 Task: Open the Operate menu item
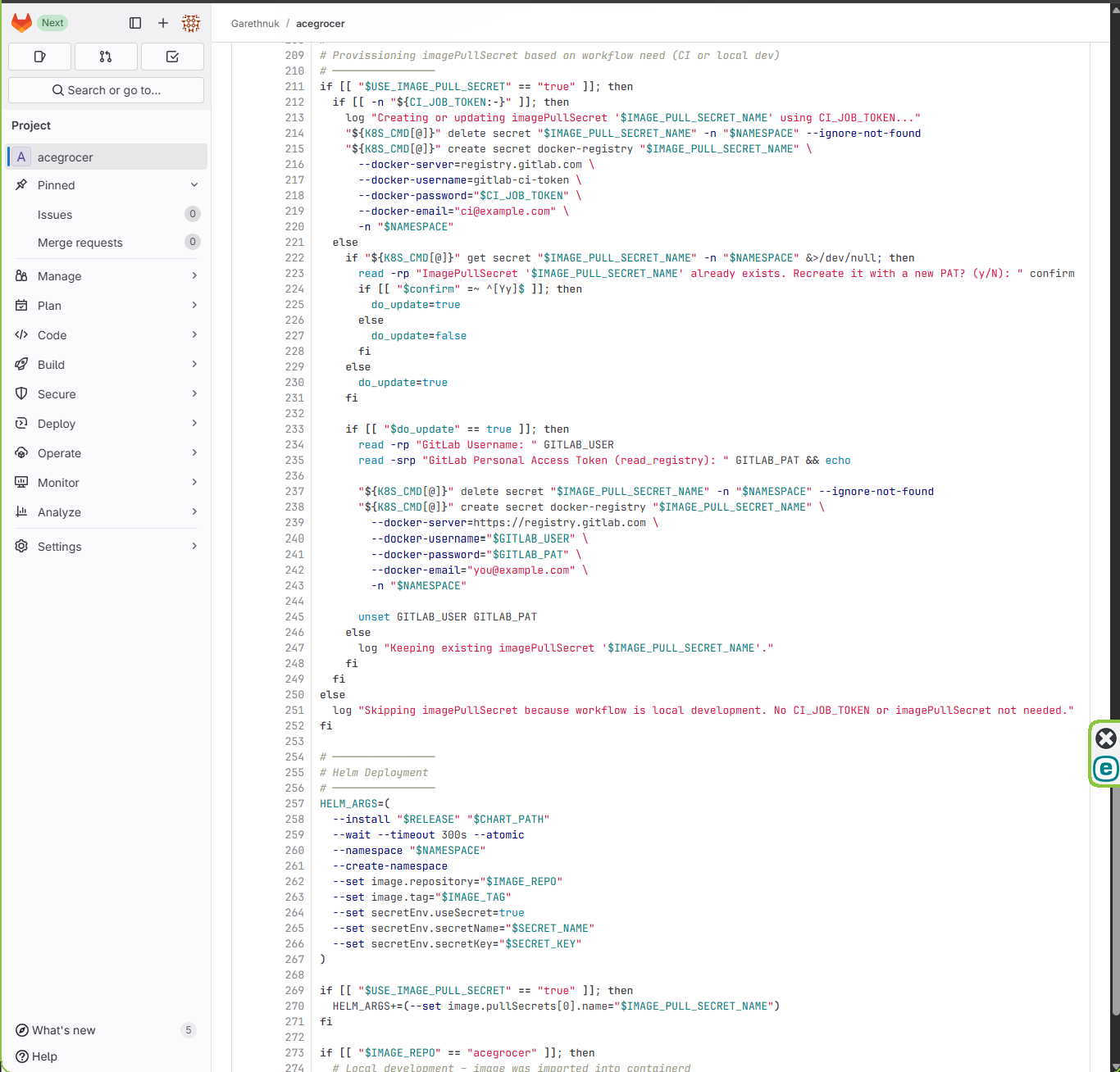tap(107, 453)
